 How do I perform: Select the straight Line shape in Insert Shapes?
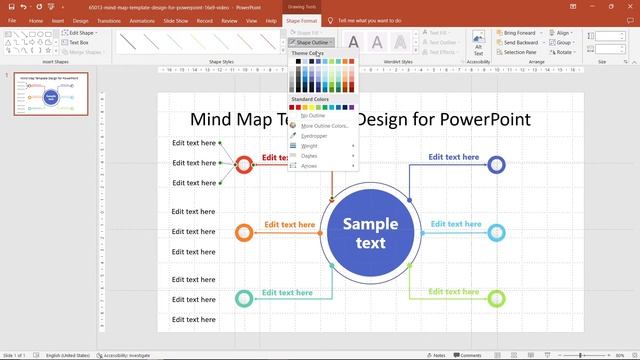pos(16,34)
